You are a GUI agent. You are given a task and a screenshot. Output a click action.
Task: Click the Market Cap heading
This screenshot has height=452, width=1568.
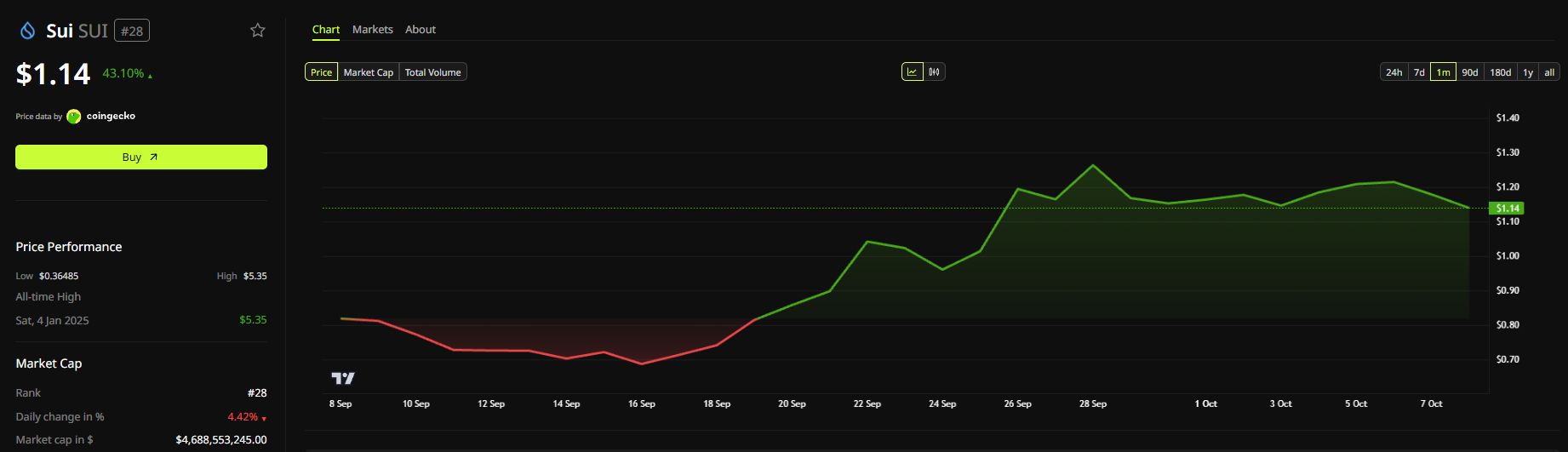(x=49, y=363)
